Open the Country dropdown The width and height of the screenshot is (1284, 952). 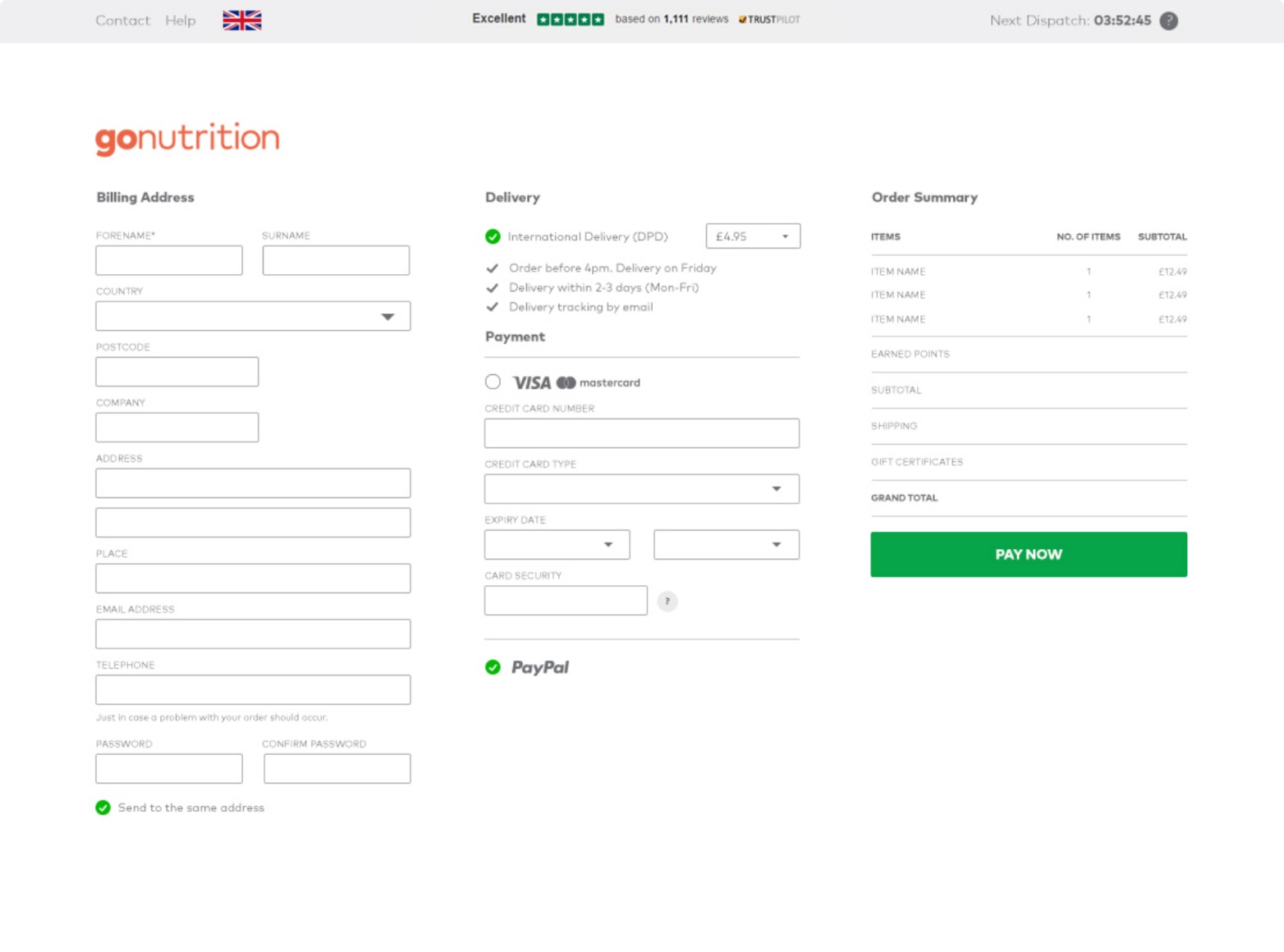tap(253, 316)
